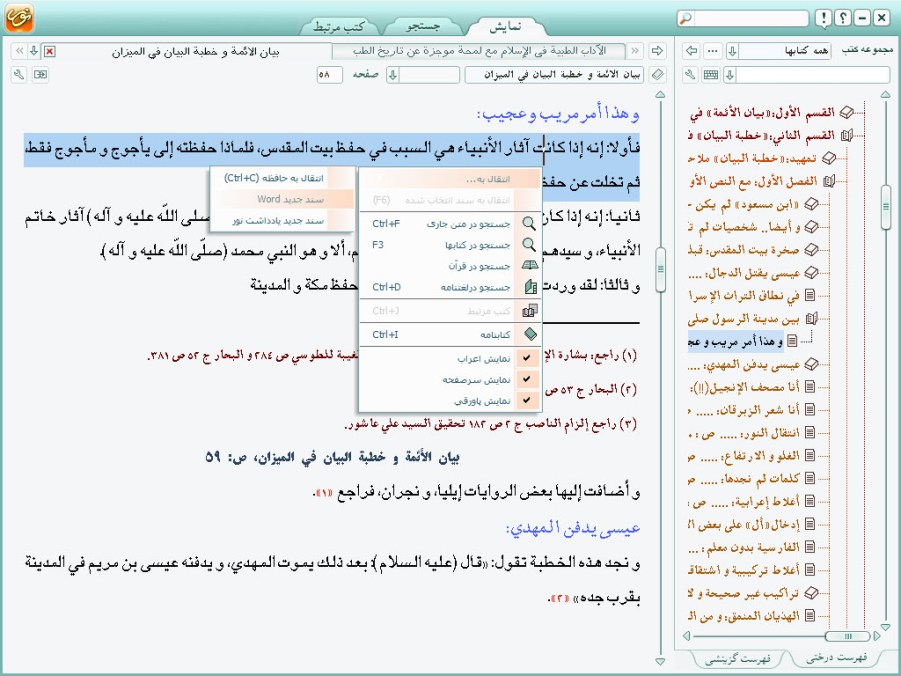Click the magnifier in top search box
The image size is (901, 676).
click(x=685, y=18)
